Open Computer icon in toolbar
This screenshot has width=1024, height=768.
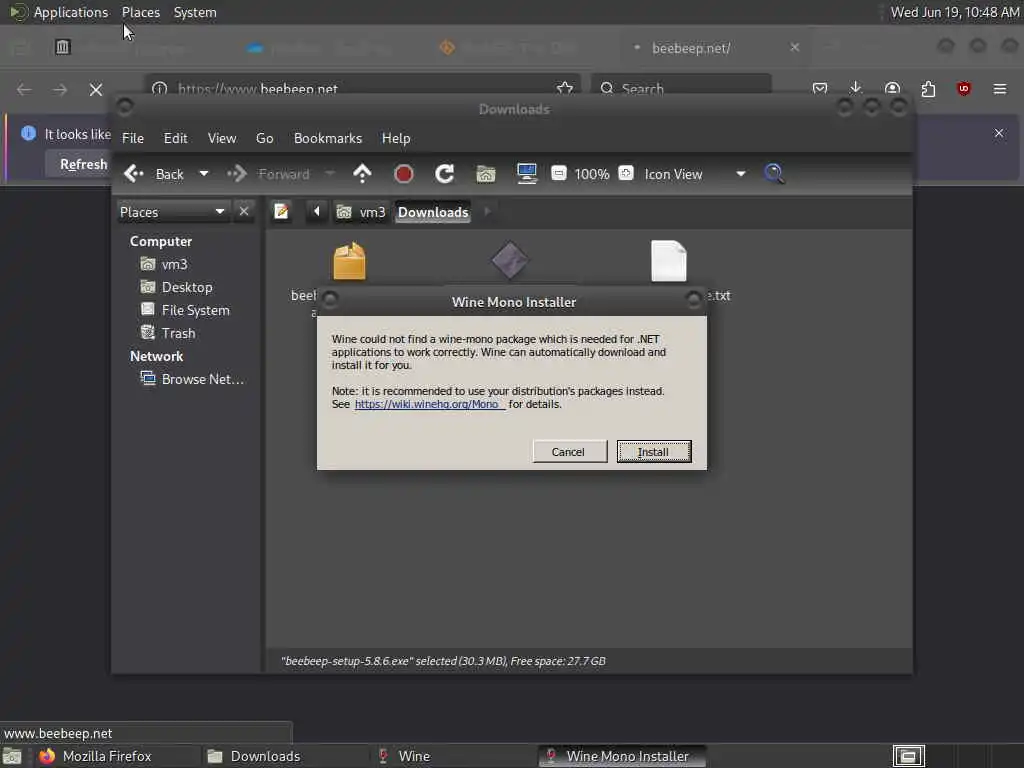click(x=526, y=174)
